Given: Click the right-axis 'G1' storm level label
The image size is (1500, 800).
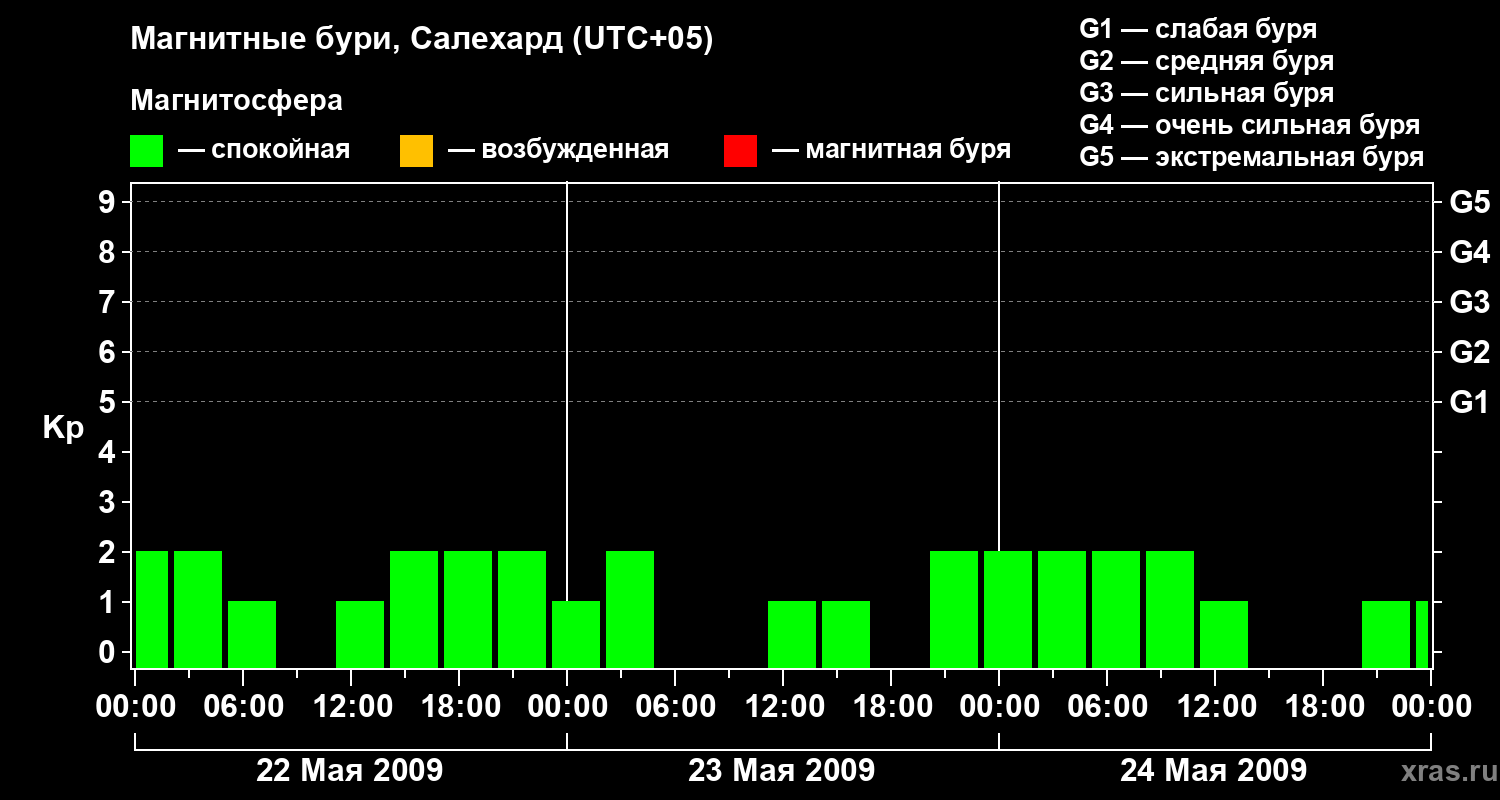Looking at the screenshot, I should [1470, 402].
